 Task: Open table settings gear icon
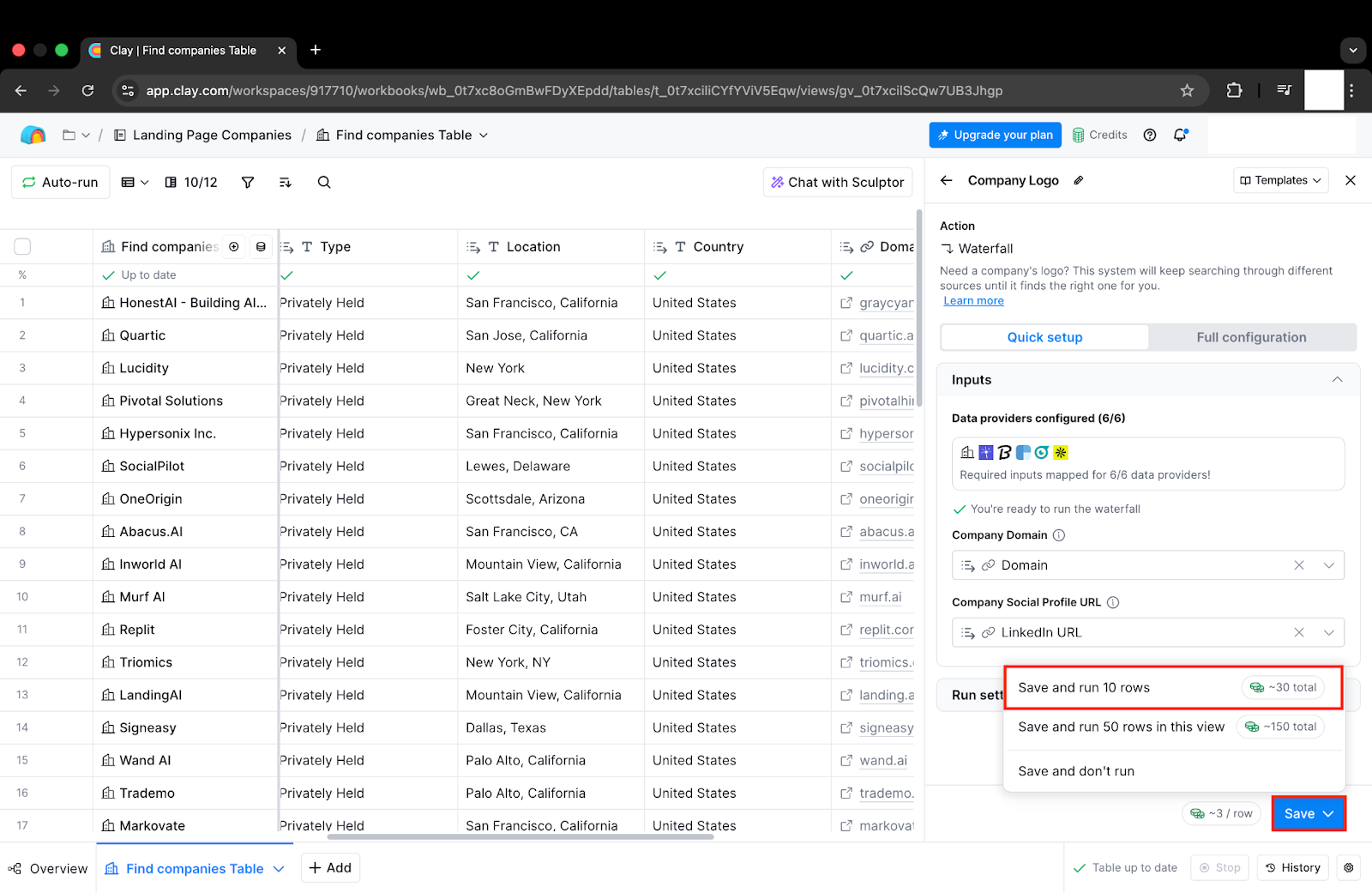pos(1349,868)
